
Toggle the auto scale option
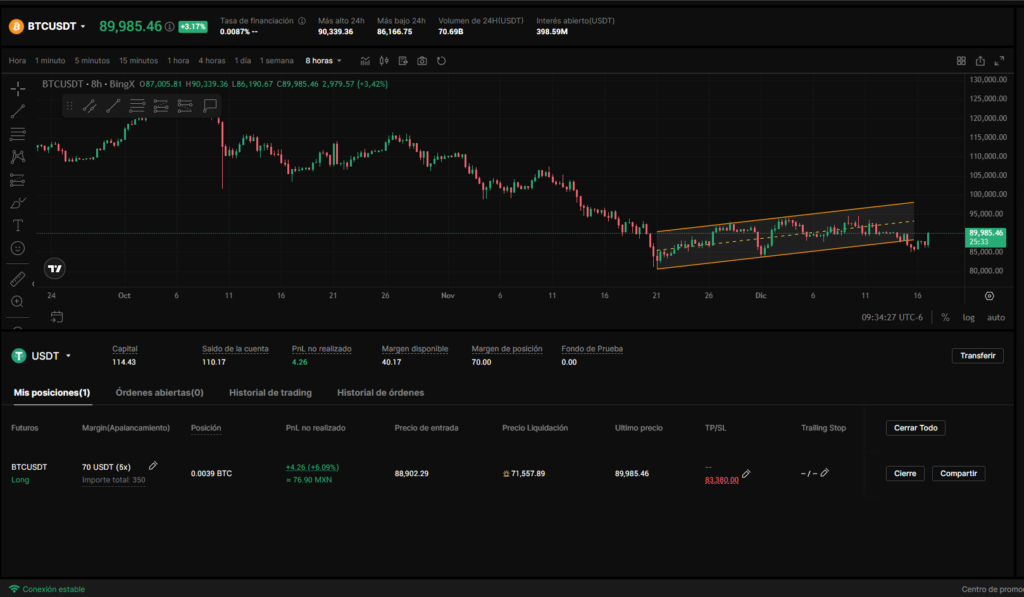996,317
